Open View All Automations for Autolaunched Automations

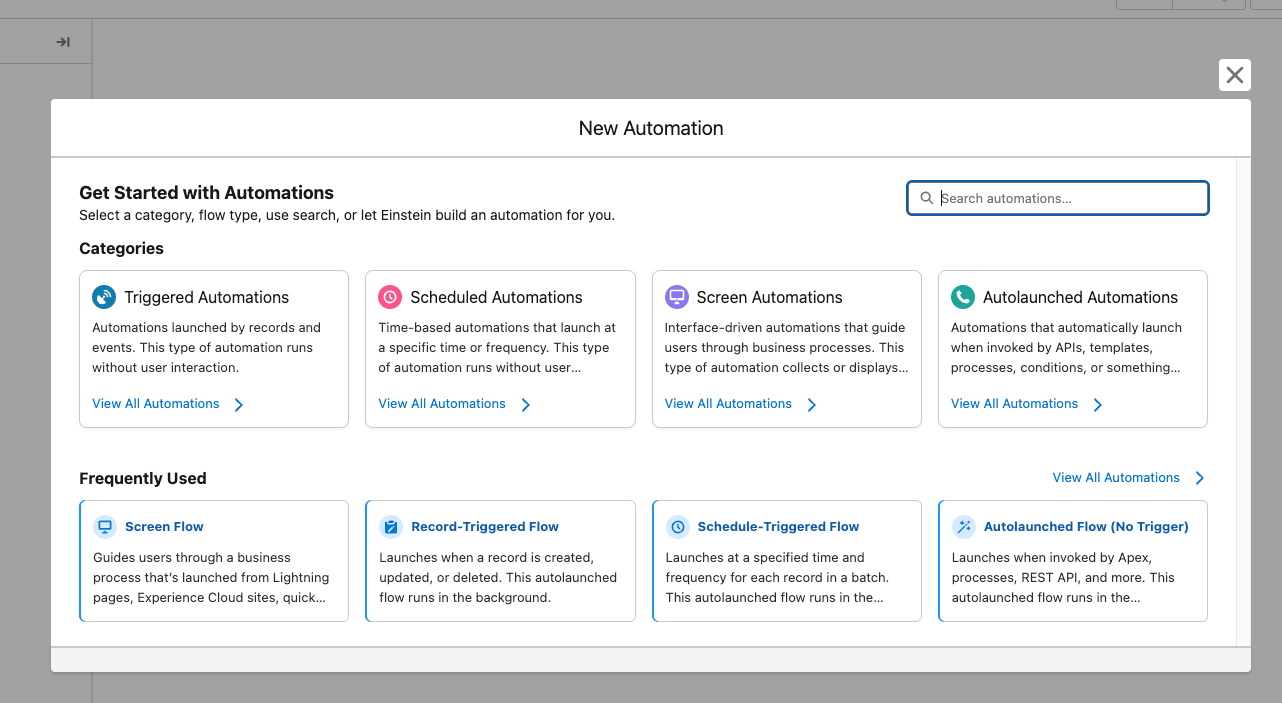coord(1014,403)
